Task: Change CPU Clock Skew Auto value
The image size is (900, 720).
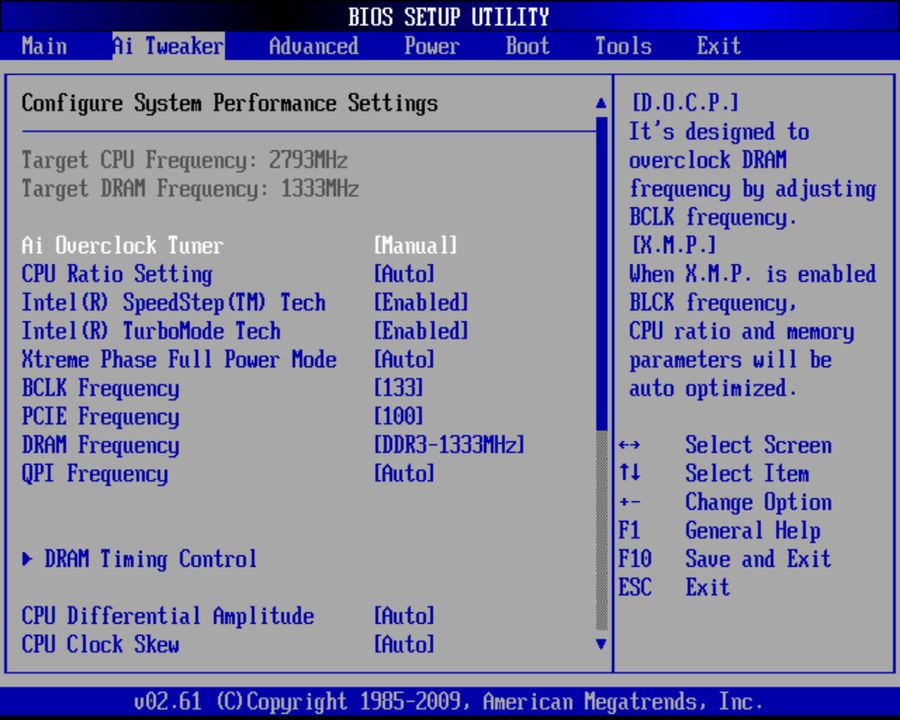Action: 404,644
